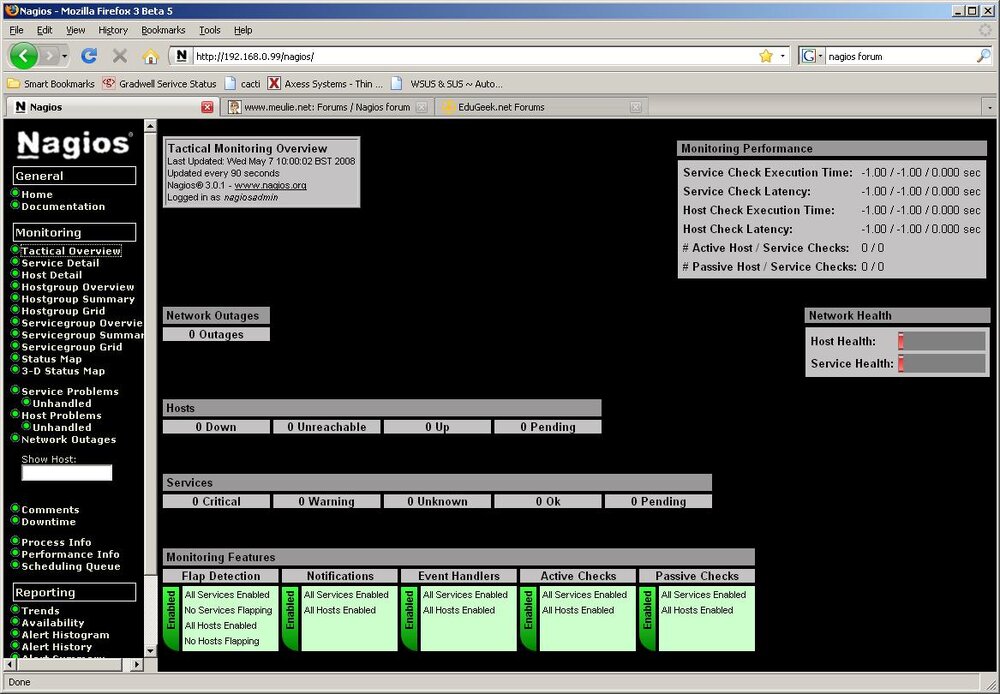The height and width of the screenshot is (694, 1000).
Task: Open the Tools menu
Action: point(210,30)
